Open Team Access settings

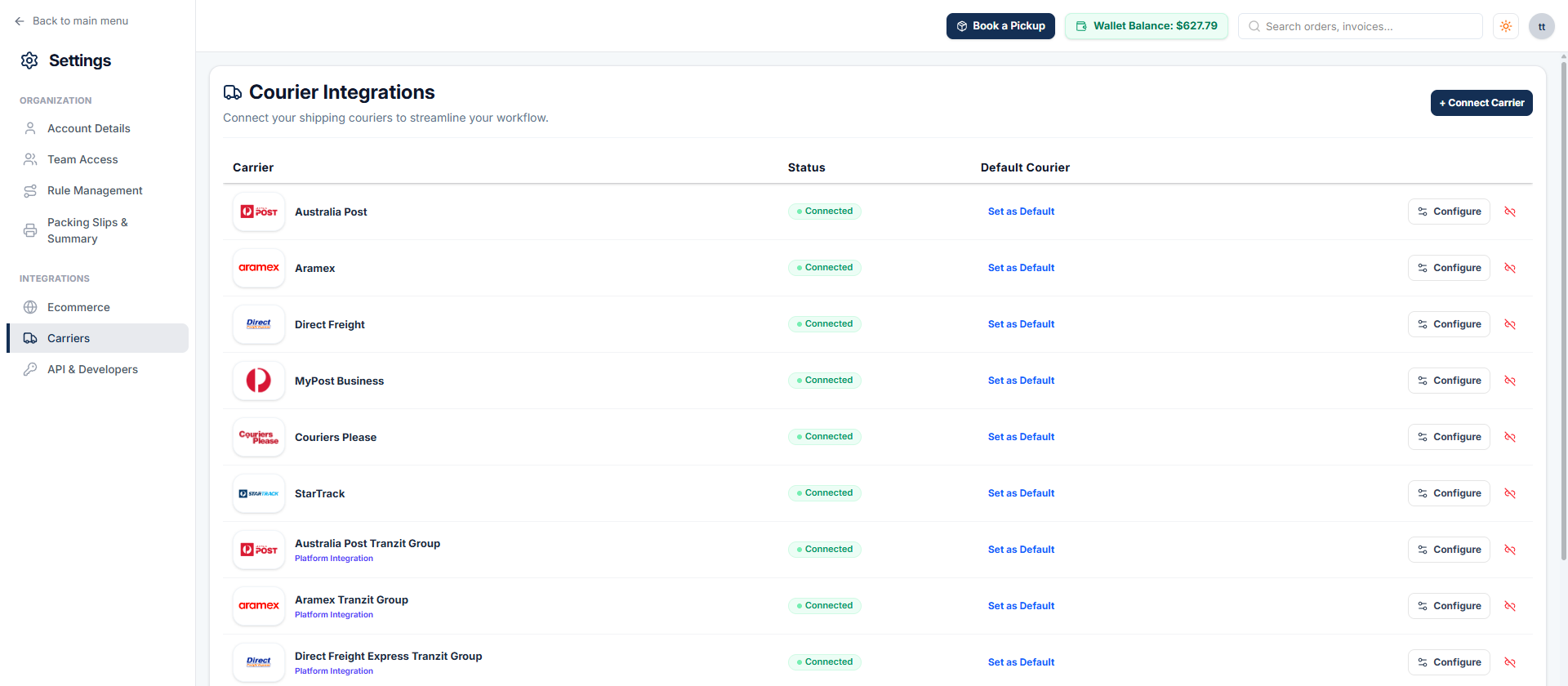[98, 159]
